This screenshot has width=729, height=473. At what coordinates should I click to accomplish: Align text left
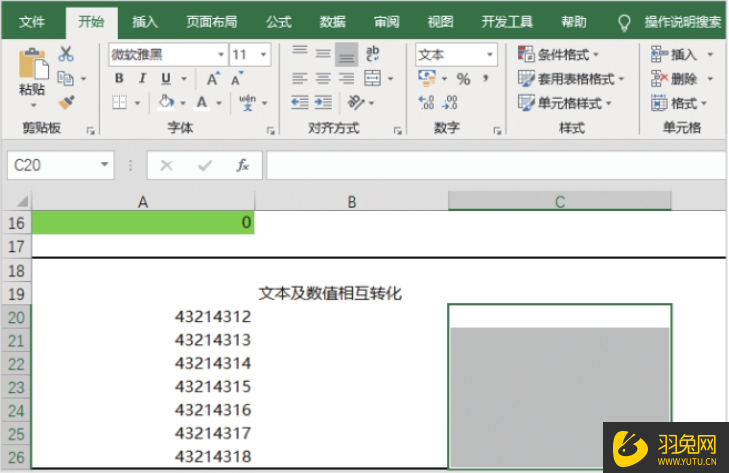[x=300, y=78]
